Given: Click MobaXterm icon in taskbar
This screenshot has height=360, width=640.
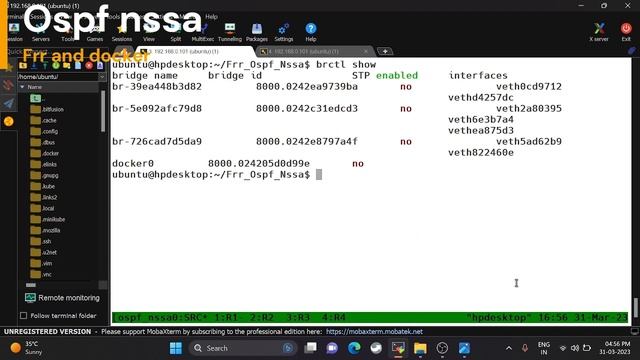Looking at the screenshot, I should tap(398, 348).
